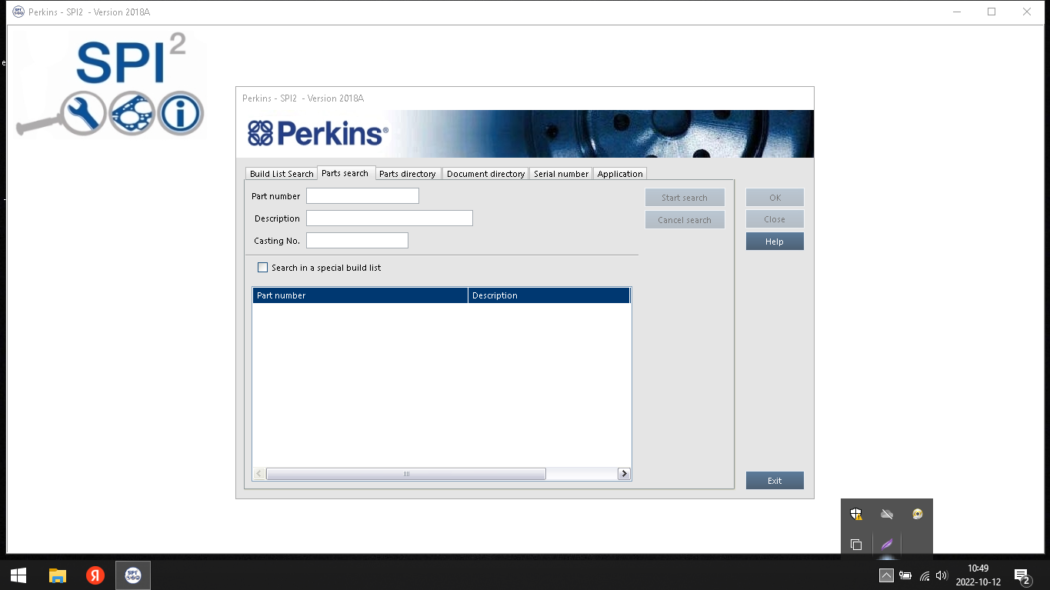Screen dimensions: 1050x590
Task: Click the results horizontal scrollbar thumb
Action: click(x=406, y=473)
